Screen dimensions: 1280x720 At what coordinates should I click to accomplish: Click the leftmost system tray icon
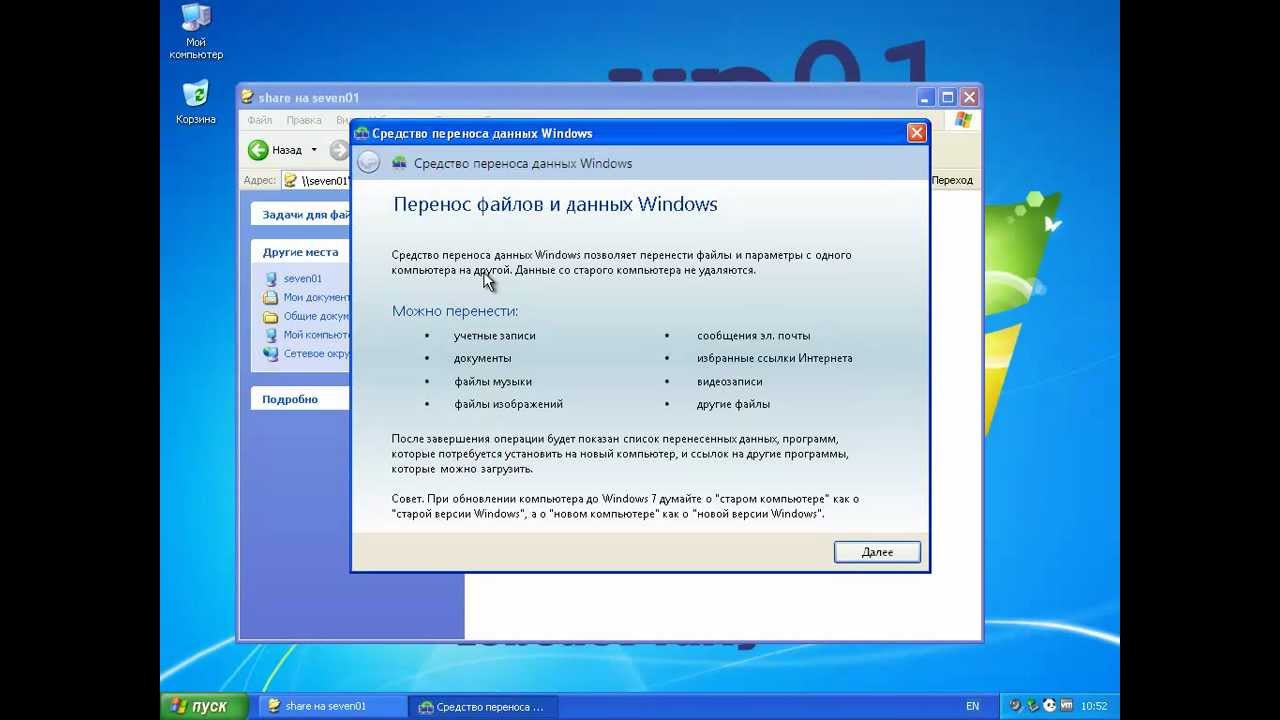click(x=1015, y=706)
